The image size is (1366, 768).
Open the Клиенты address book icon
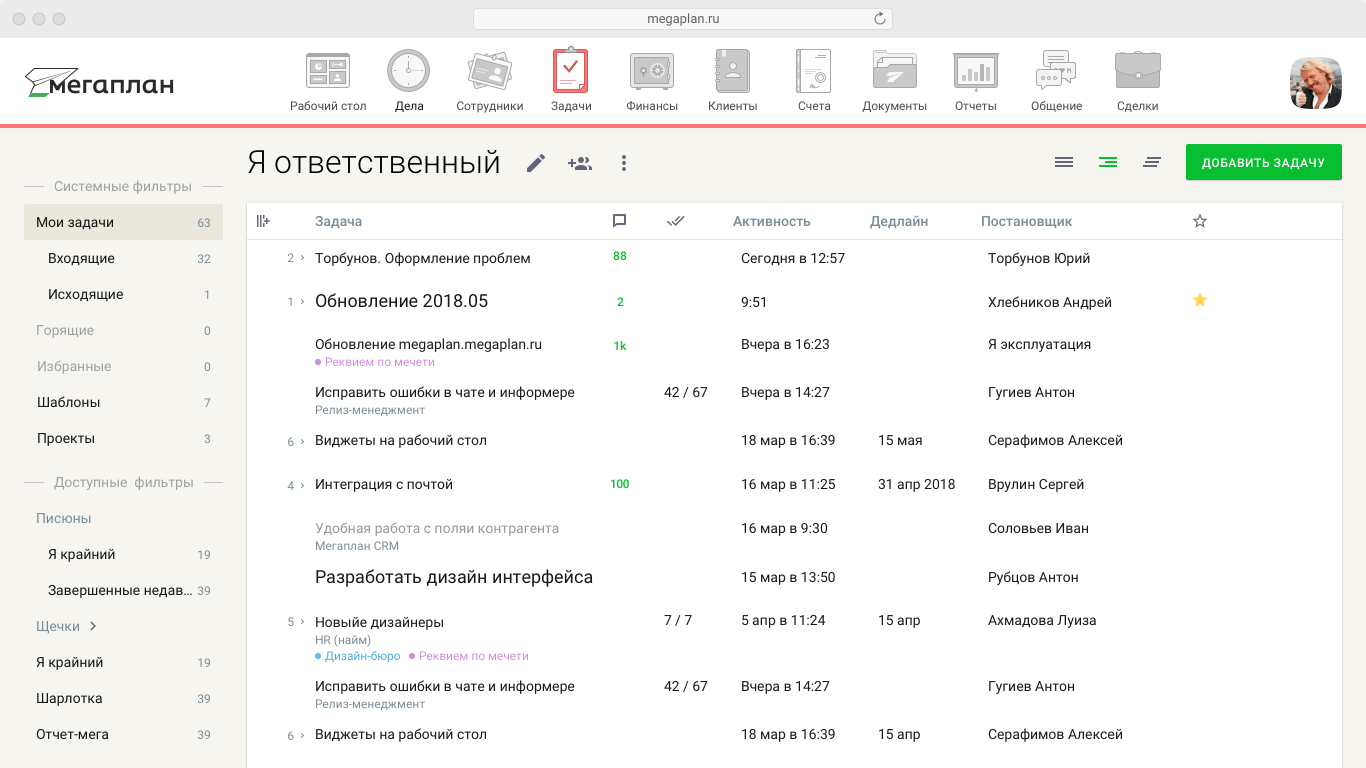(732, 70)
